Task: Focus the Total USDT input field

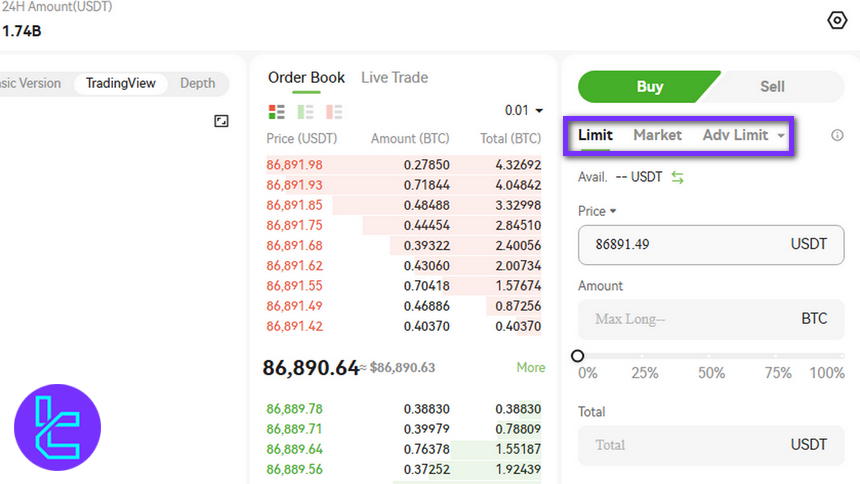Action: [x=711, y=445]
